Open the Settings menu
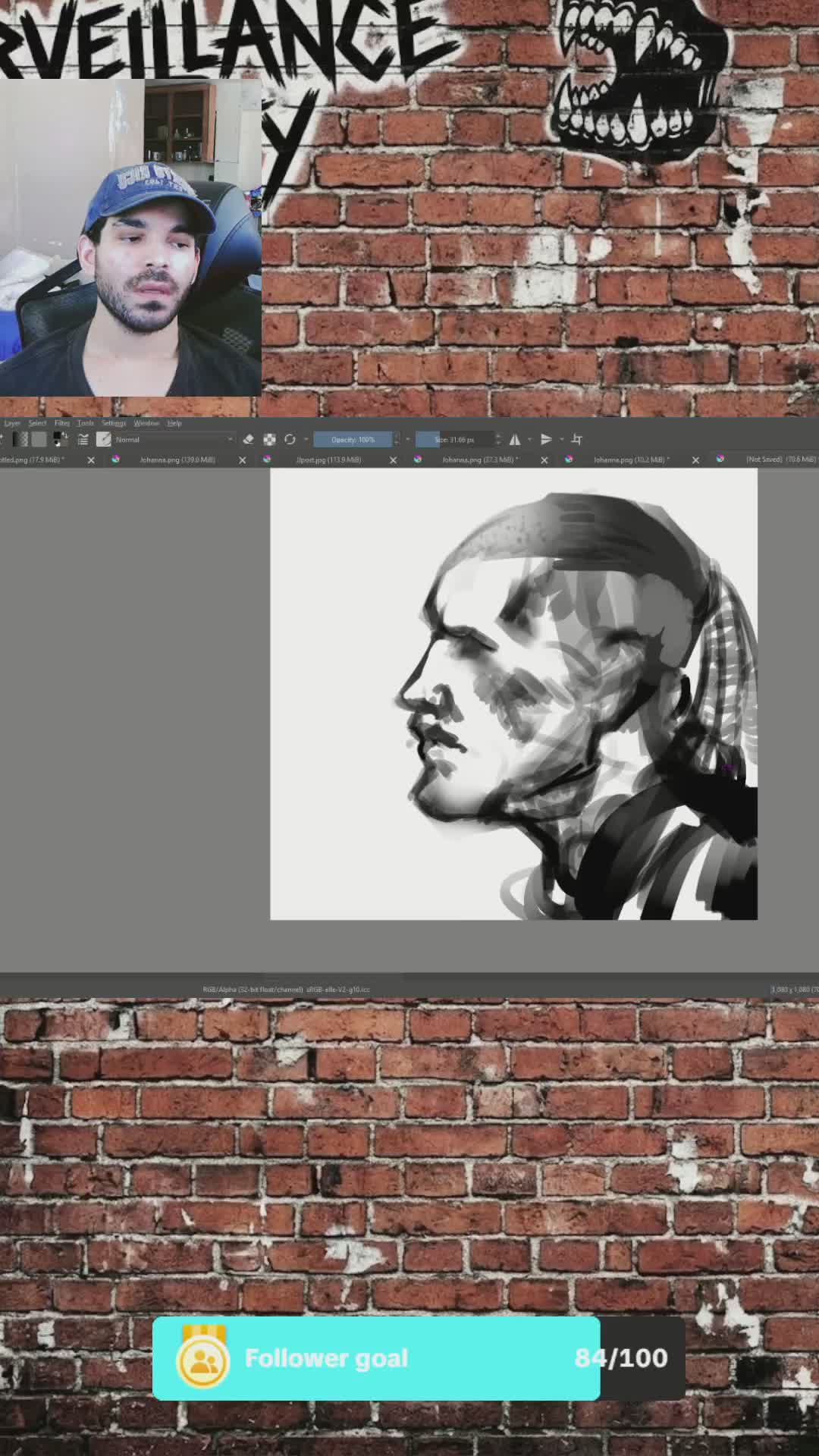The width and height of the screenshot is (819, 1456). pos(113,423)
